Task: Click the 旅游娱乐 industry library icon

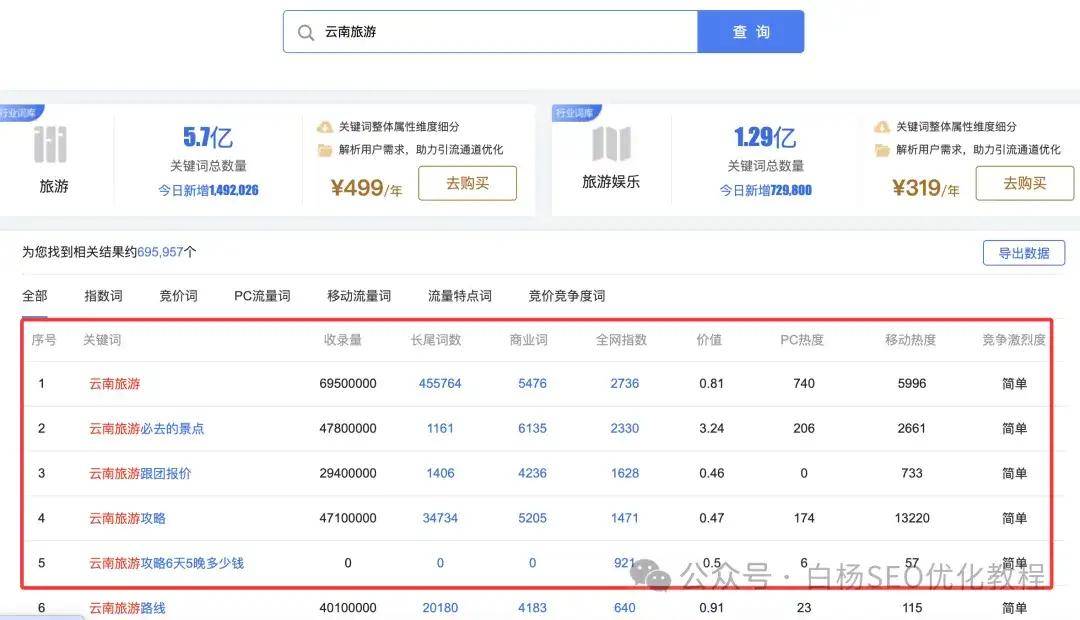Action: pos(611,143)
